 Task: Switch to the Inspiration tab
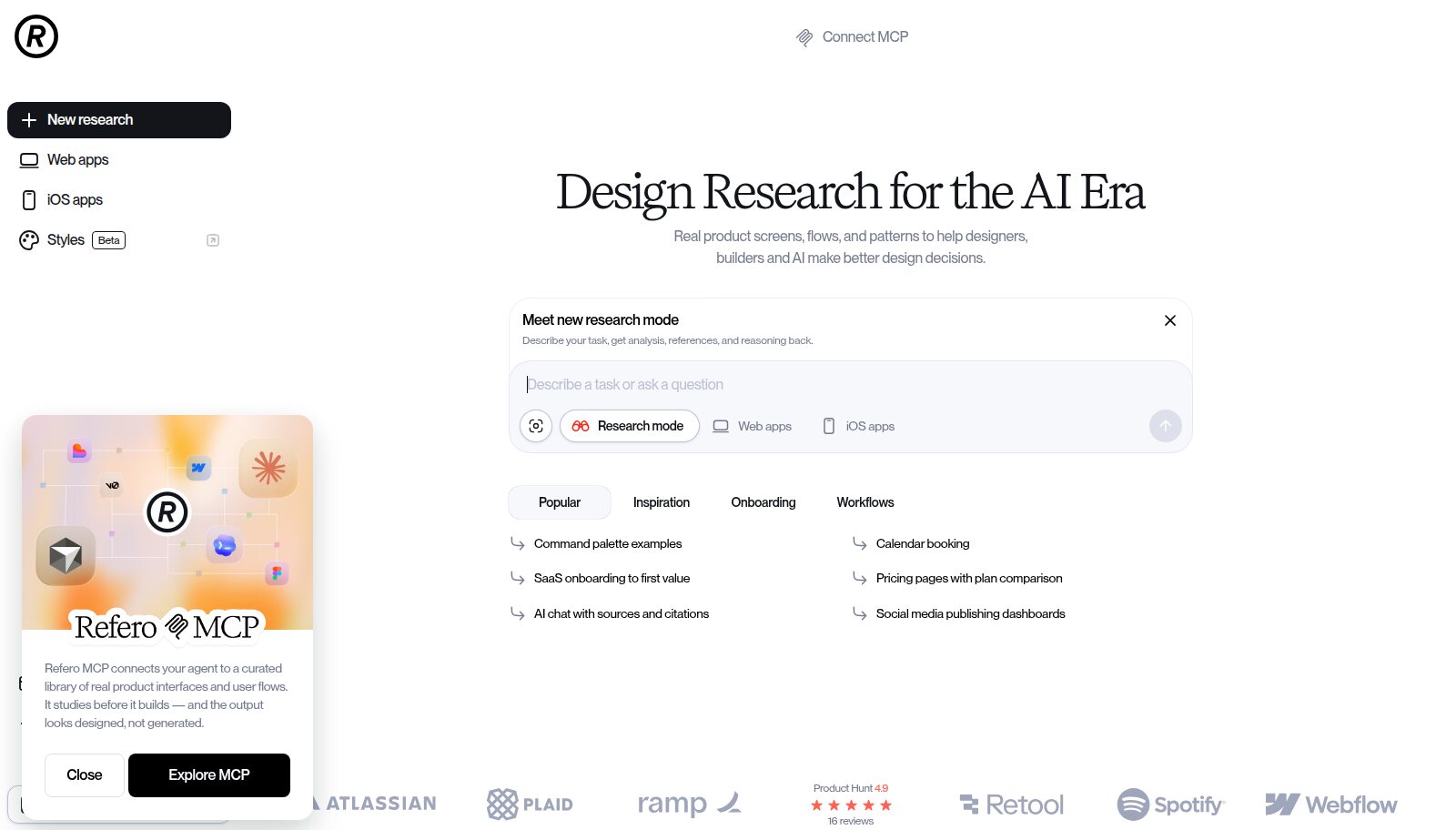click(x=662, y=502)
